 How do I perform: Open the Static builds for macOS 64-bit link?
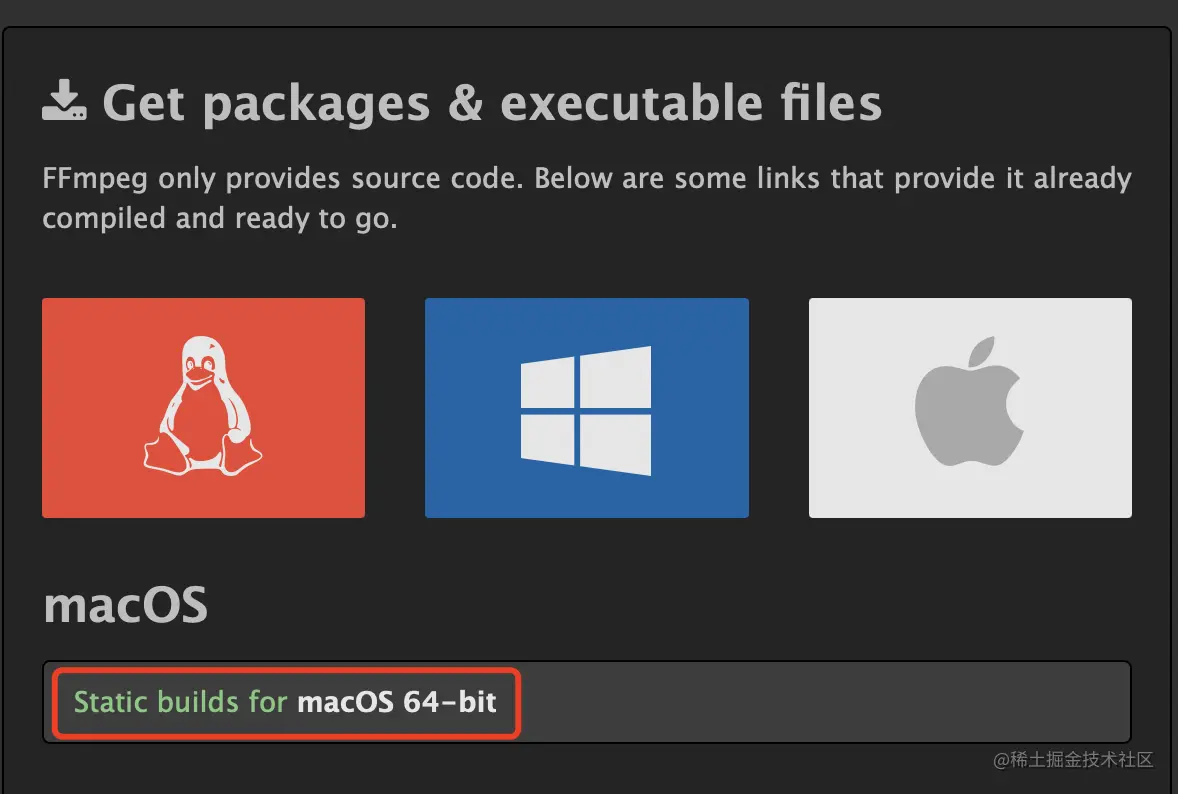click(x=285, y=701)
